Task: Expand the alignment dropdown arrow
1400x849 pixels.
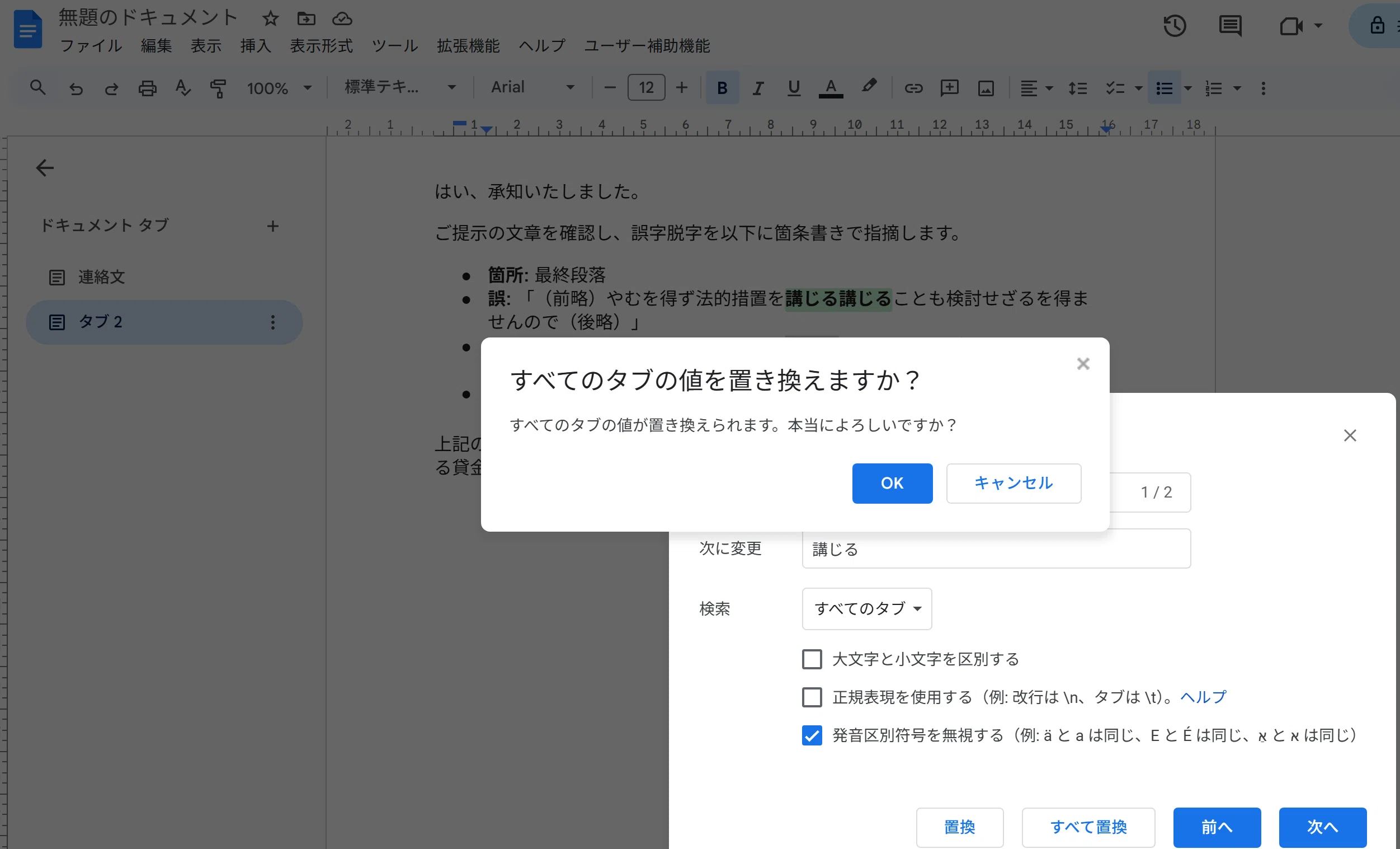Action: 1049,88
